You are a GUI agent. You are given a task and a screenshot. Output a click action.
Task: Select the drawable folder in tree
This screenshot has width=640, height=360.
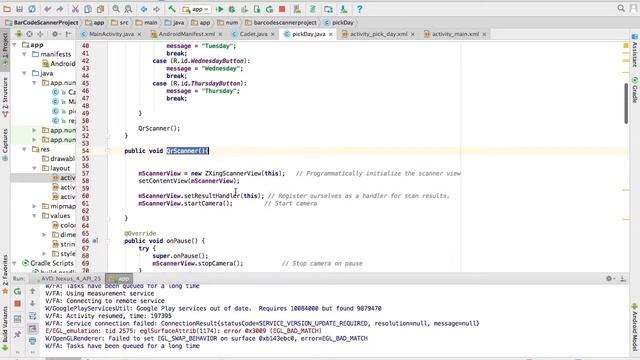click(x=58, y=158)
